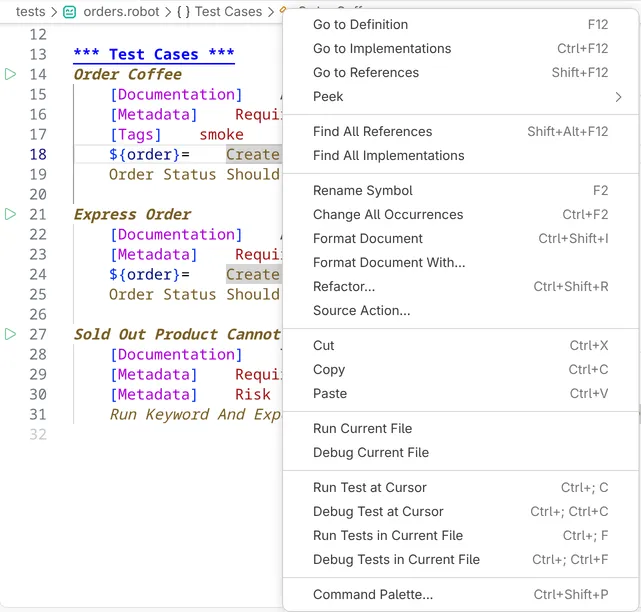Click the smoke tag value

(x=222, y=135)
